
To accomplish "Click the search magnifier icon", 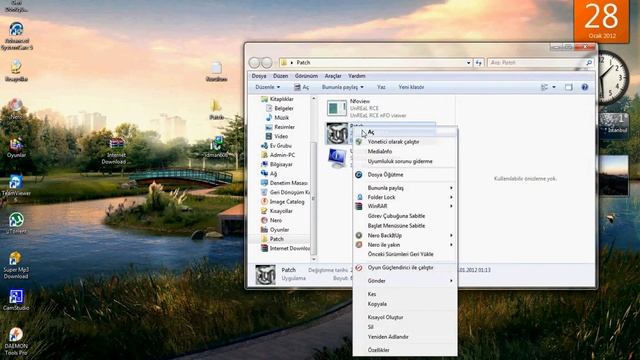I will click(589, 62).
